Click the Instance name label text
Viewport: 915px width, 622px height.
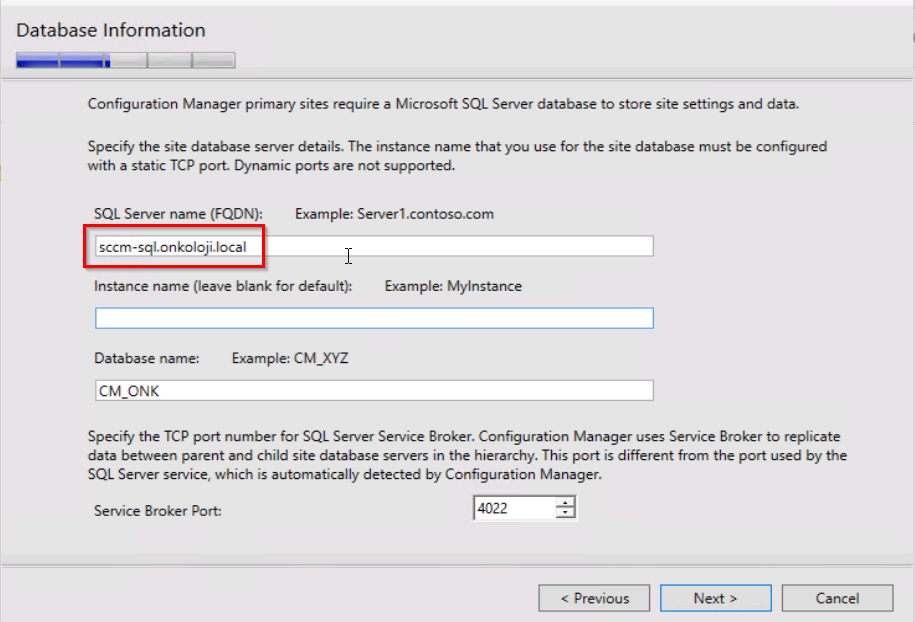tap(223, 286)
